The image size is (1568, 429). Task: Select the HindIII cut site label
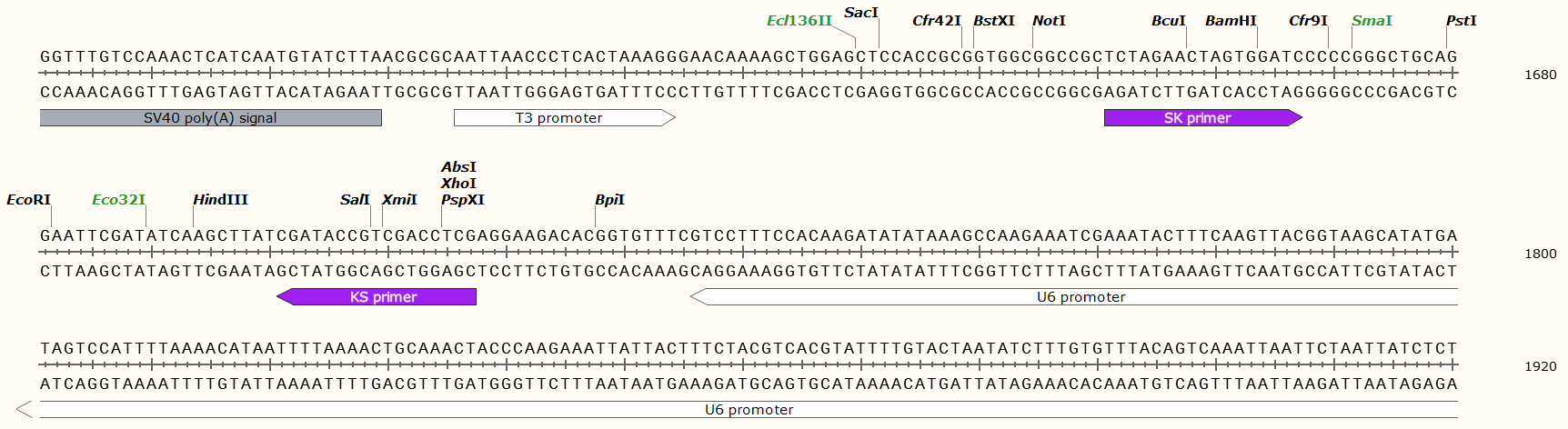pos(220,200)
